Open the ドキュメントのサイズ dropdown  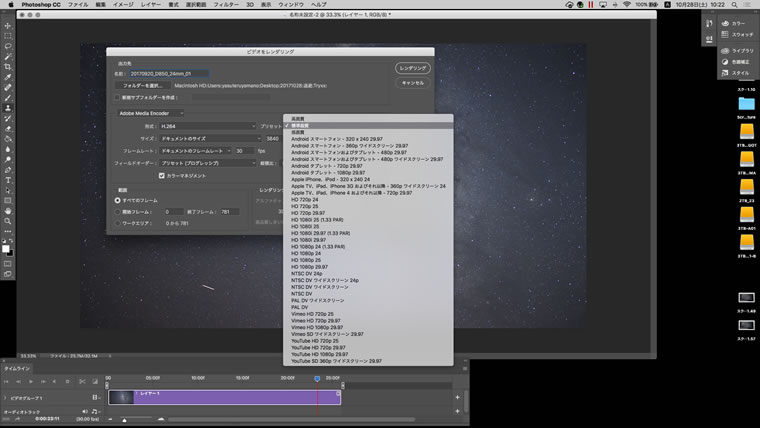click(210, 138)
